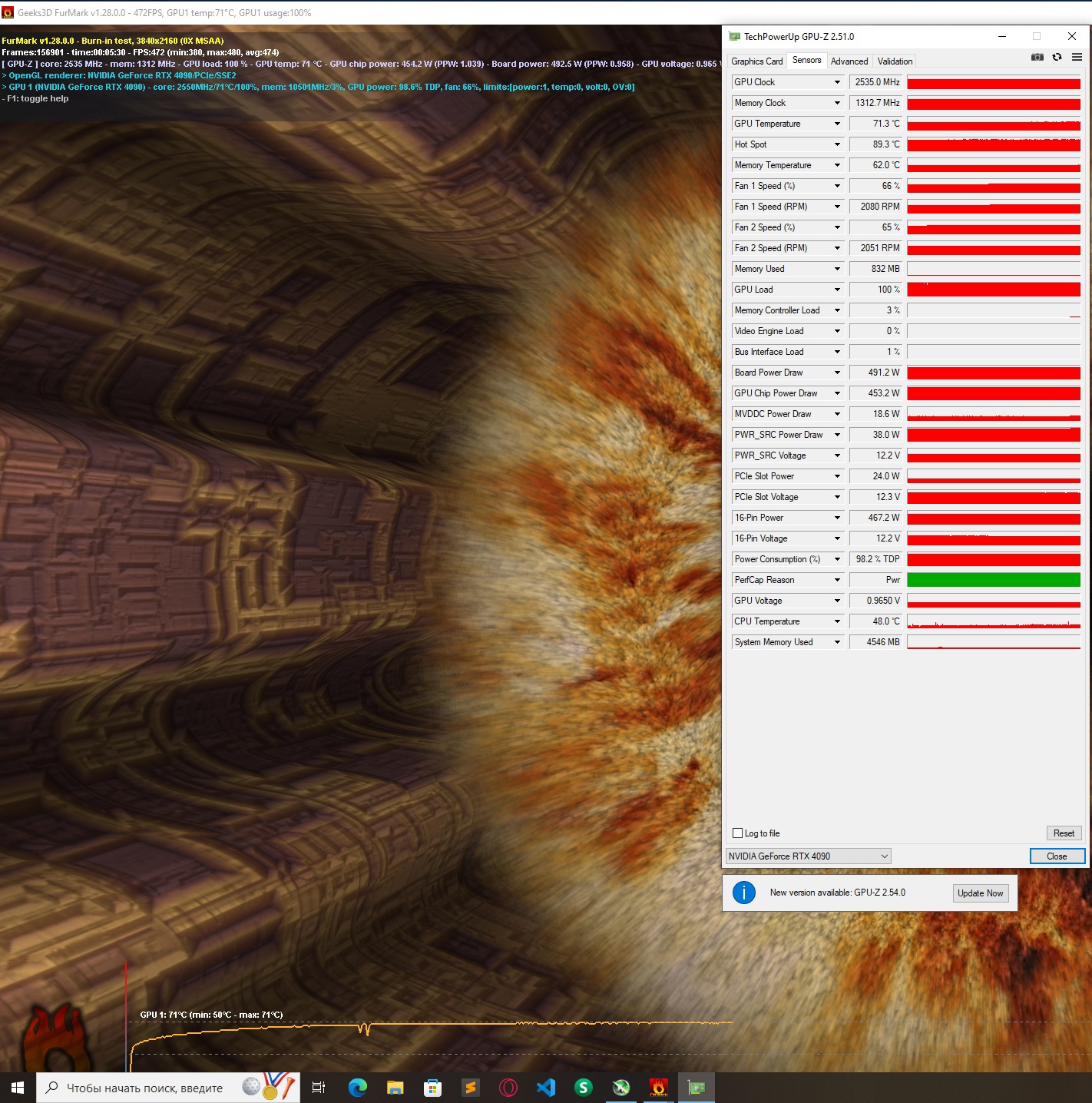Click the info icon in update notification
Screen dimensions: 1092x1103
coord(743,893)
